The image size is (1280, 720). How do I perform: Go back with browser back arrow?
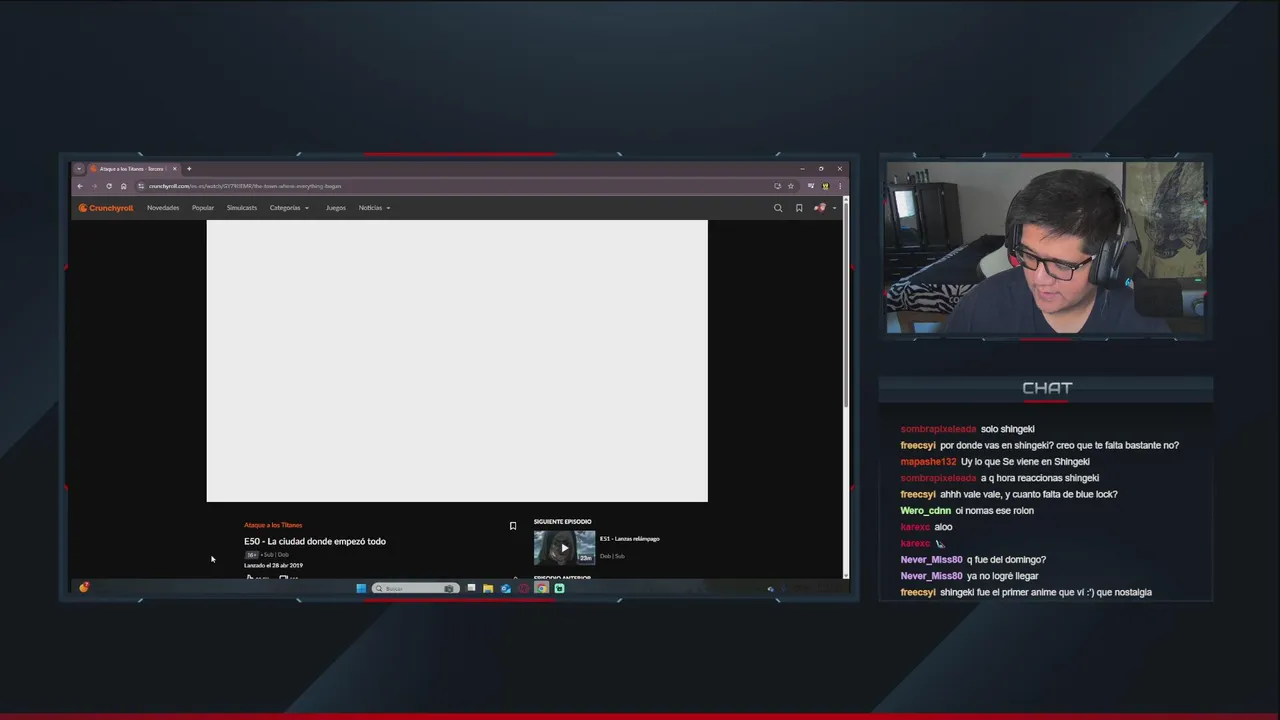[80, 186]
